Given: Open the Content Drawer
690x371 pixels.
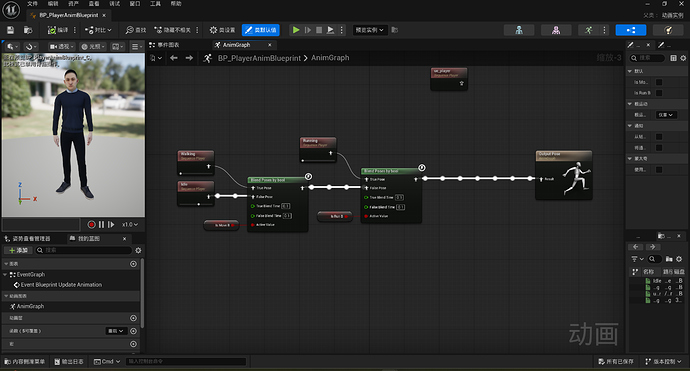Looking at the screenshot, I should 25,361.
